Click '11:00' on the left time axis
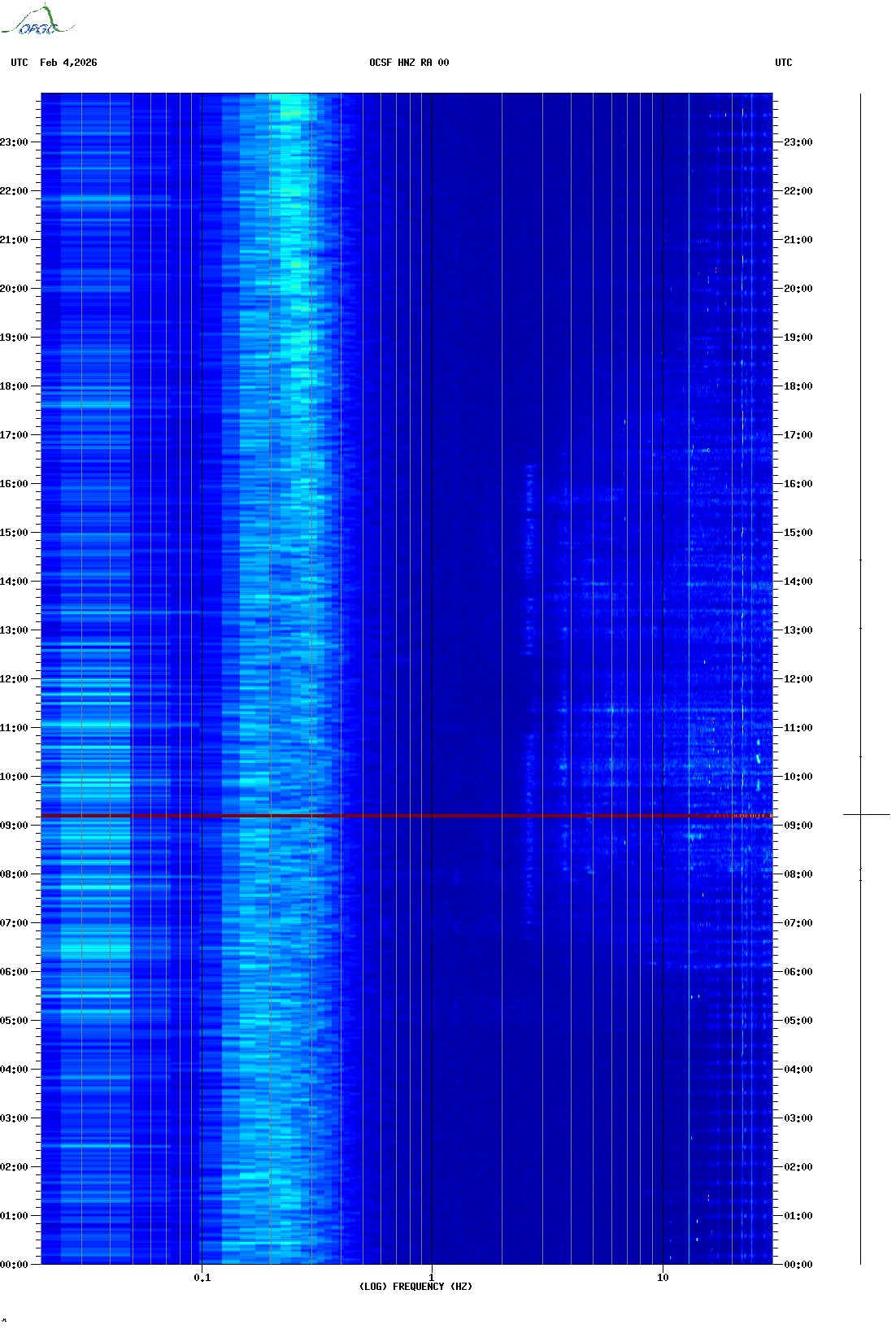896x1329 pixels. 14,728
